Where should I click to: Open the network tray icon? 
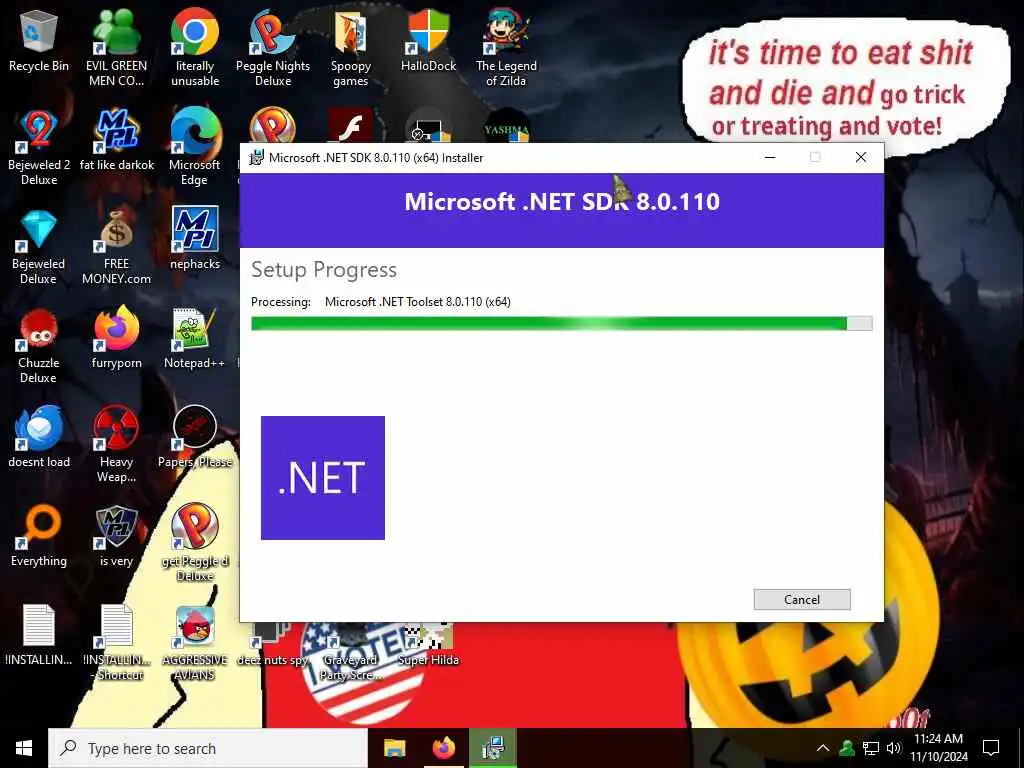[x=871, y=748]
